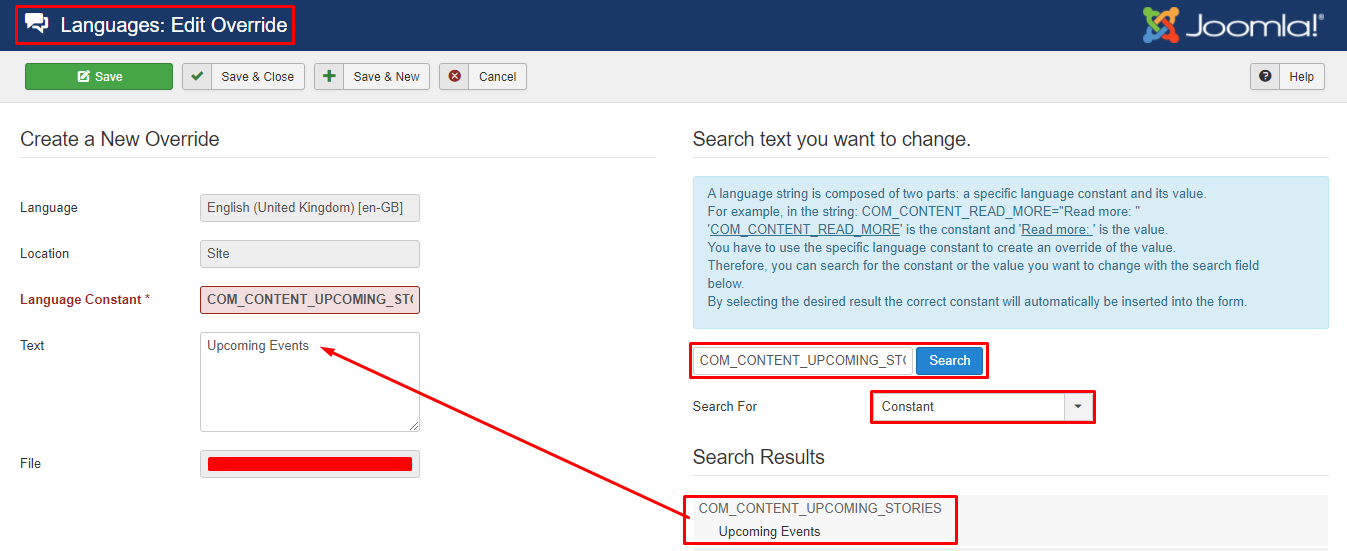
Task: Click the Upcoming Events result text
Action: point(769,532)
